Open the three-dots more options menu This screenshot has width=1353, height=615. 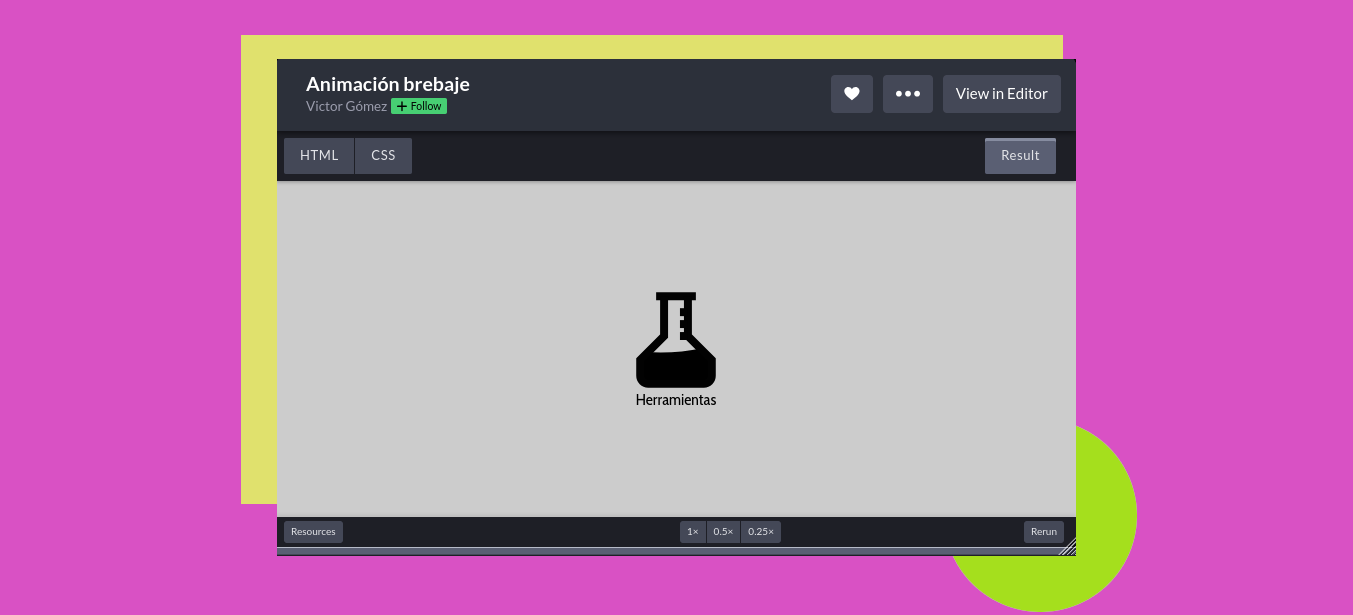(x=907, y=94)
